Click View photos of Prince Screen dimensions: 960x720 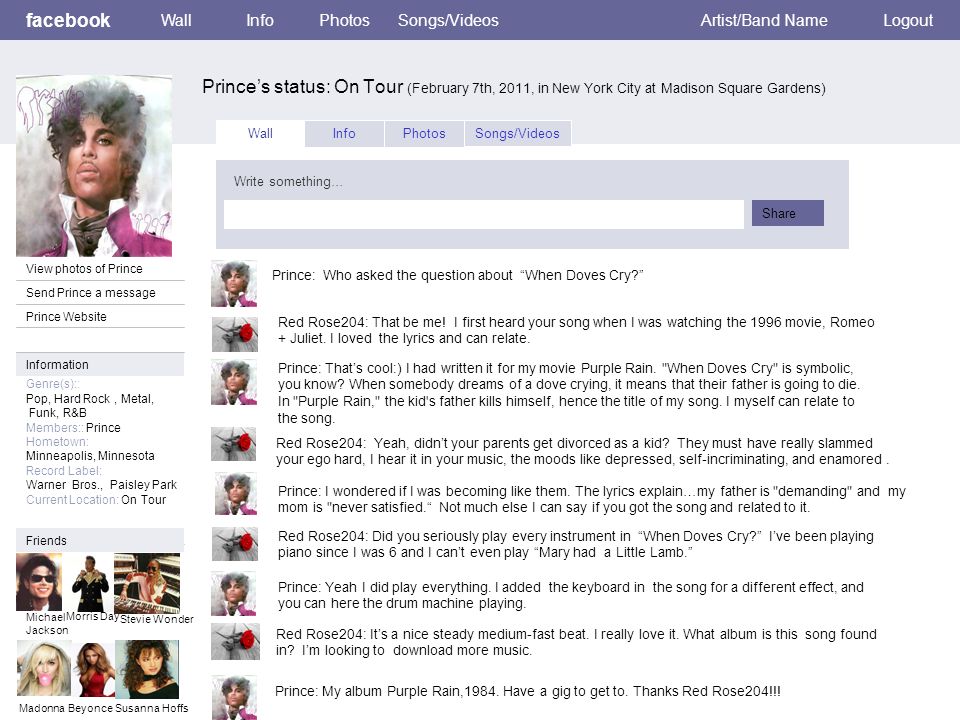84,269
